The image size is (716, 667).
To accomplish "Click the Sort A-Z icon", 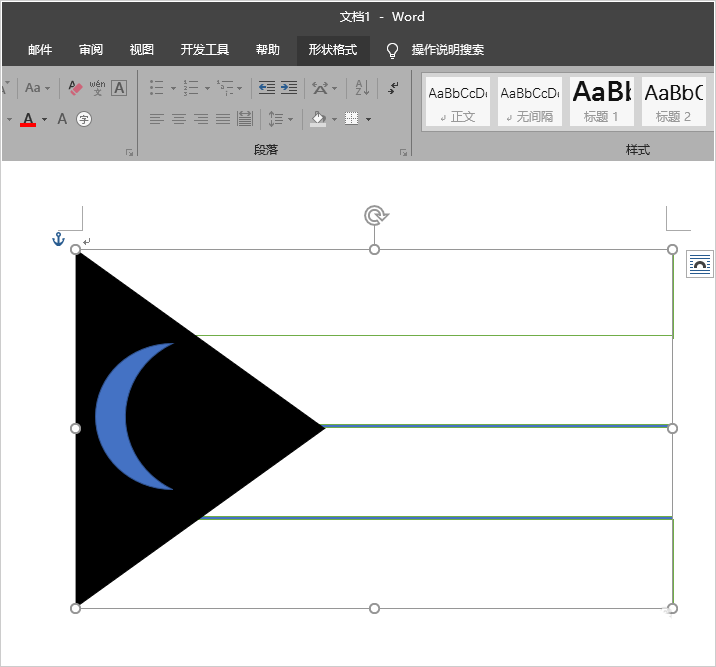I will tap(362, 88).
